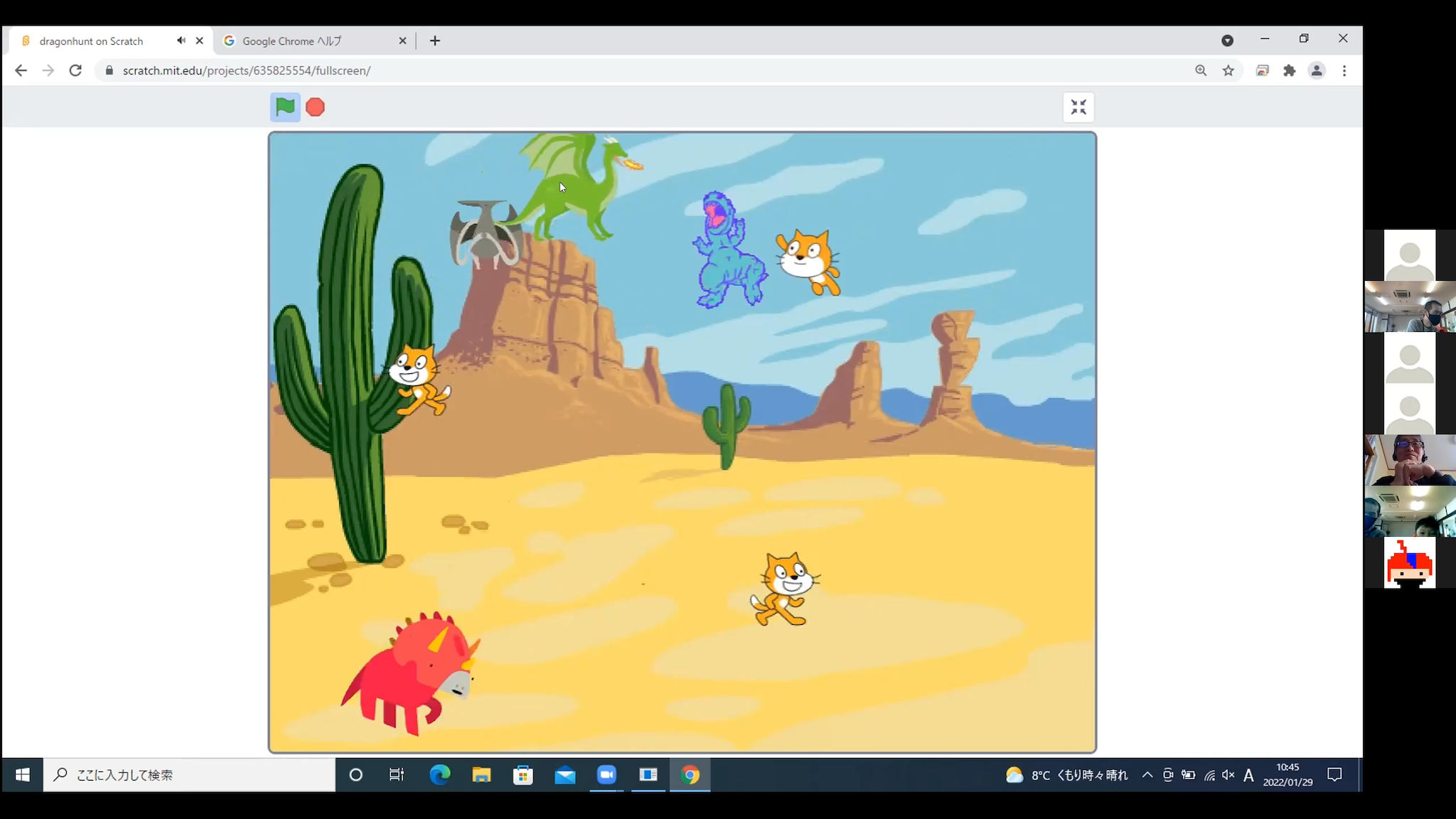
Task: Open File Explorer from the taskbar
Action: pos(481,775)
